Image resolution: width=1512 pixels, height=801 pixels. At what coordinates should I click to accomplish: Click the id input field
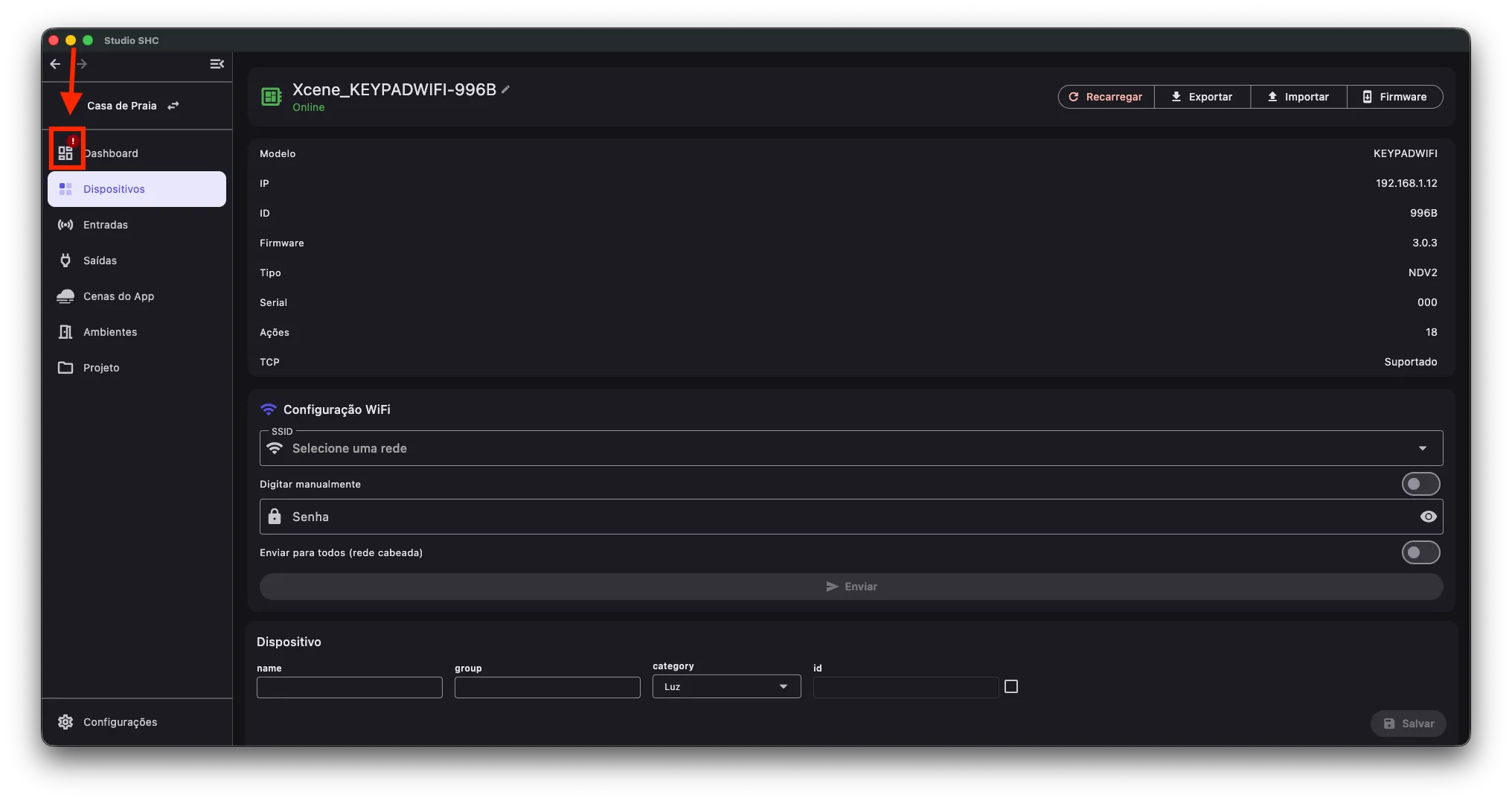pos(906,687)
